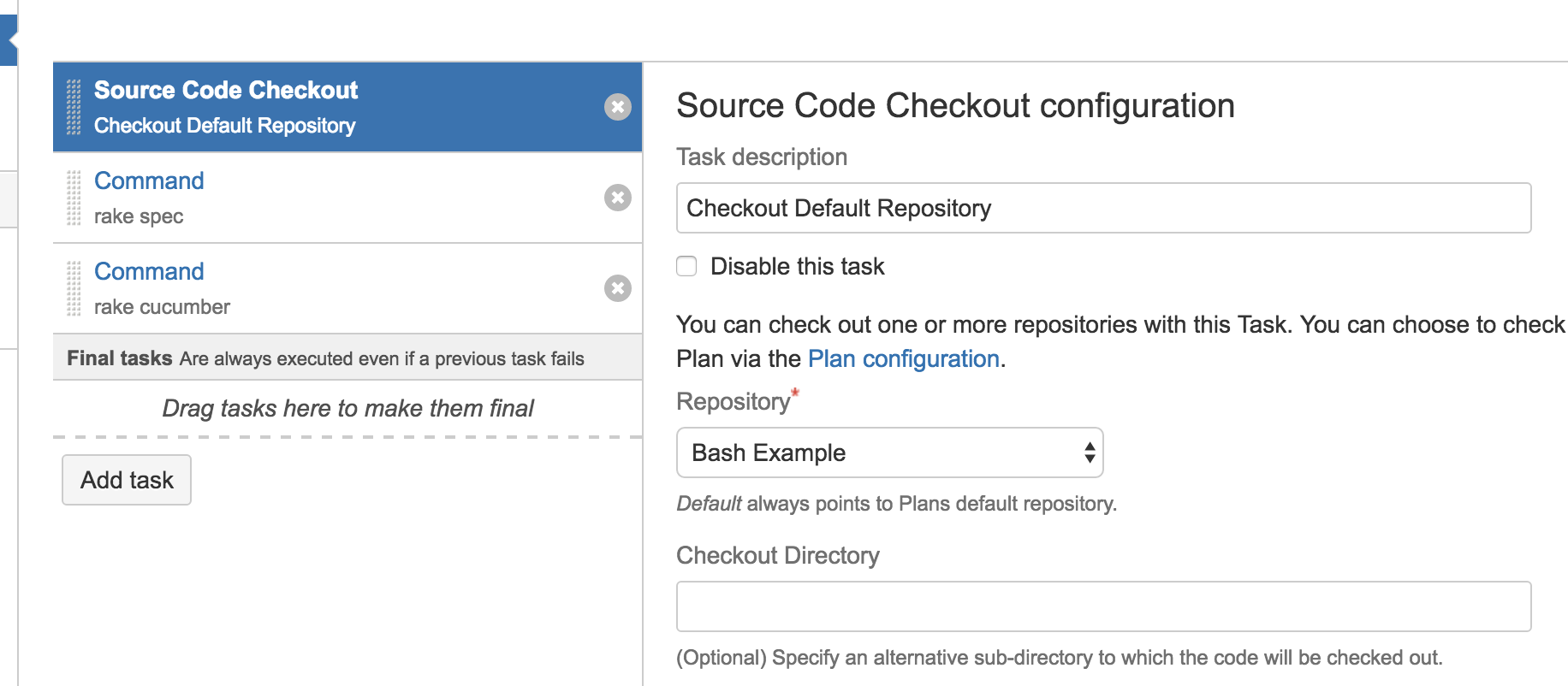The width and height of the screenshot is (1568, 686).
Task: Switch to the rake cucumber Command task
Action: [149, 271]
